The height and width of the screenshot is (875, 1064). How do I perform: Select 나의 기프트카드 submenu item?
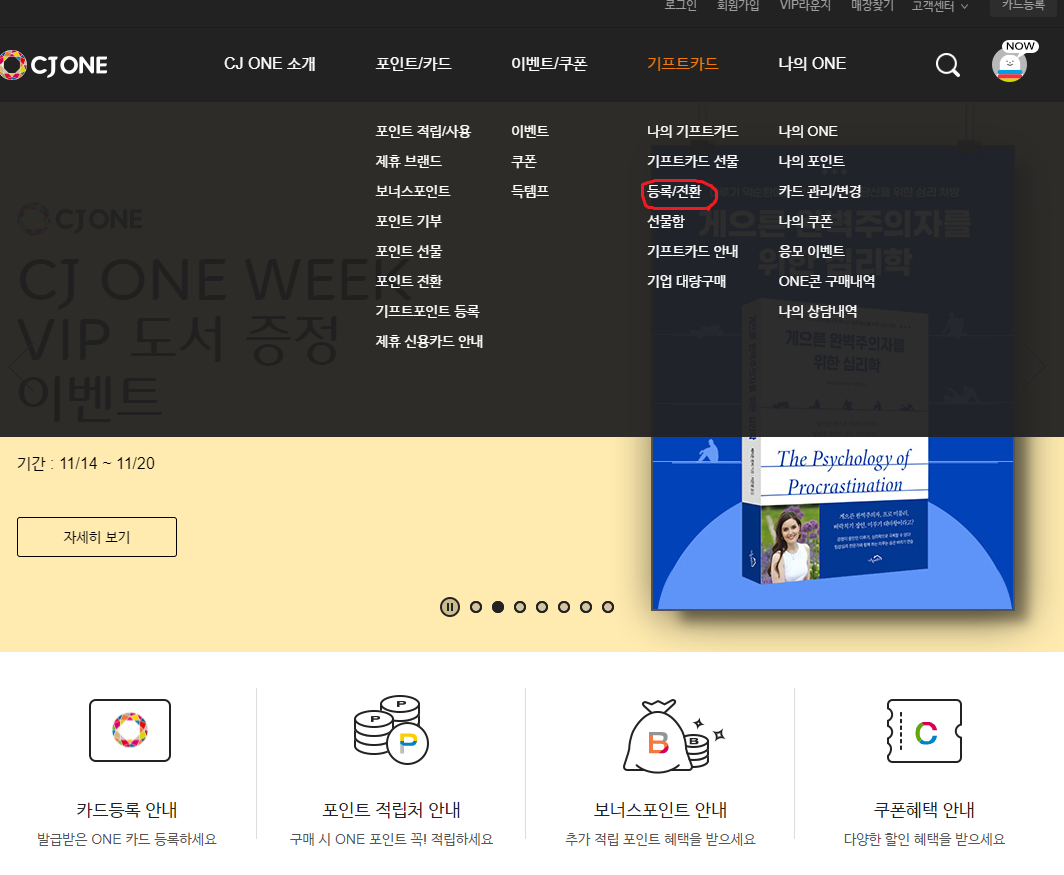[x=693, y=131]
